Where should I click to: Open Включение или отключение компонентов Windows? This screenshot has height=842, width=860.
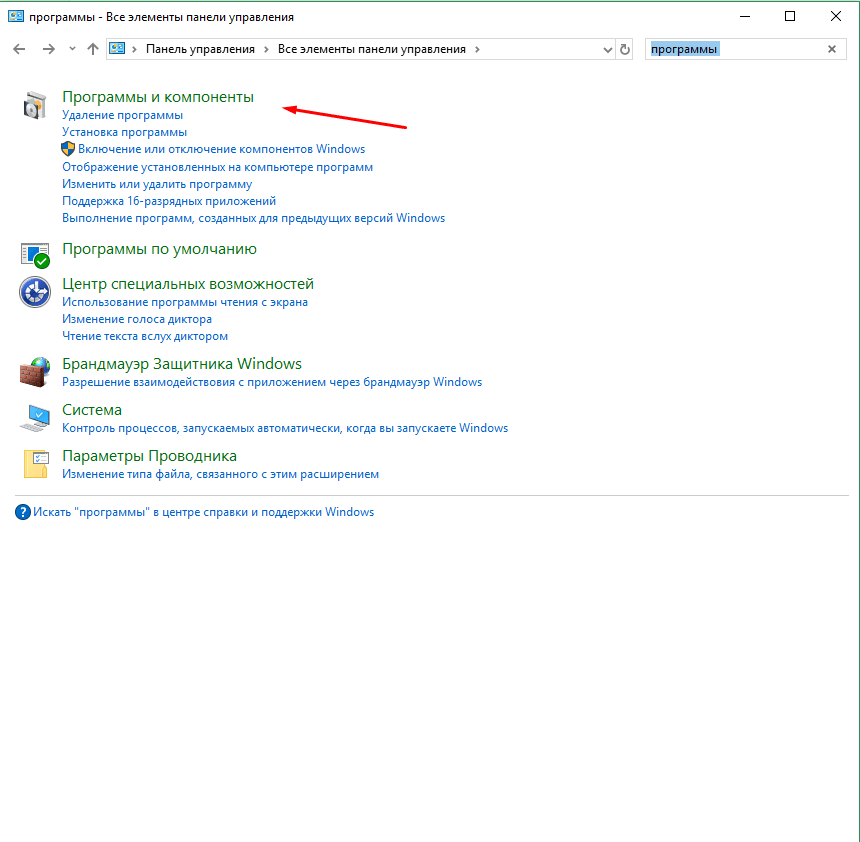pyautogui.click(x=221, y=149)
